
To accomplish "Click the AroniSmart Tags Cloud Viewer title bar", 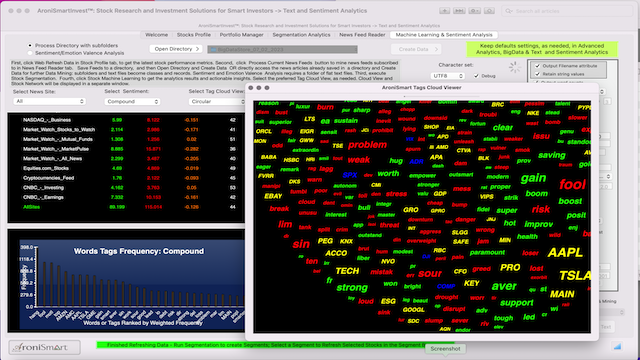I will point(422,87).
